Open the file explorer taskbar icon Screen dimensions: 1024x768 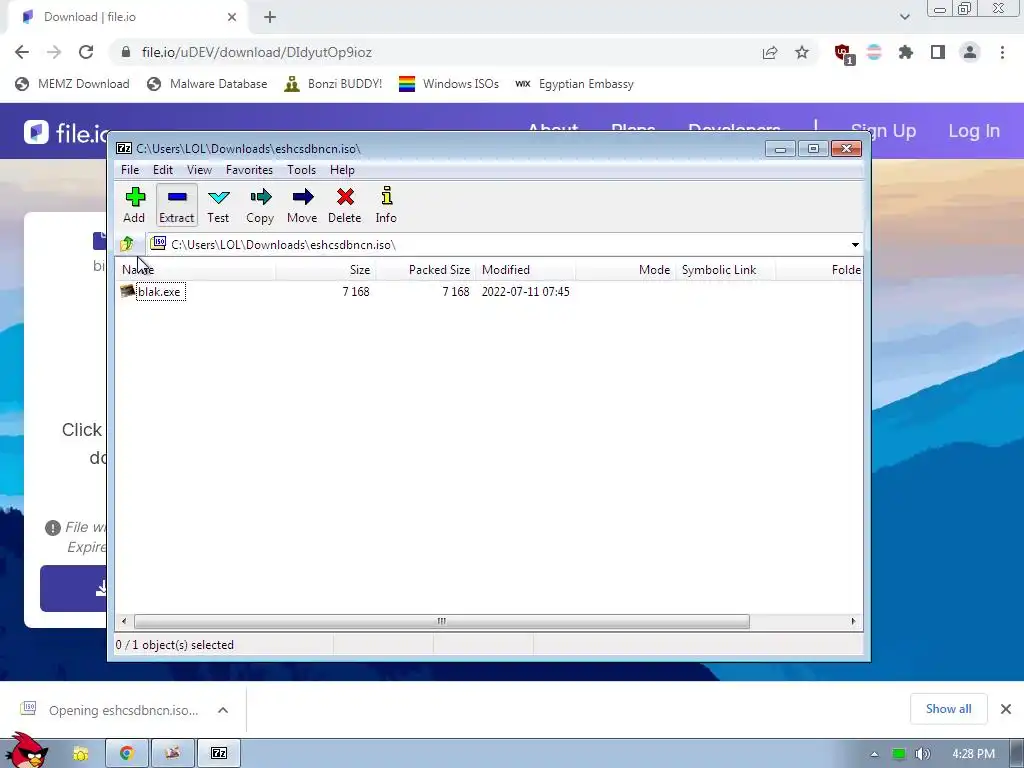tap(80, 754)
